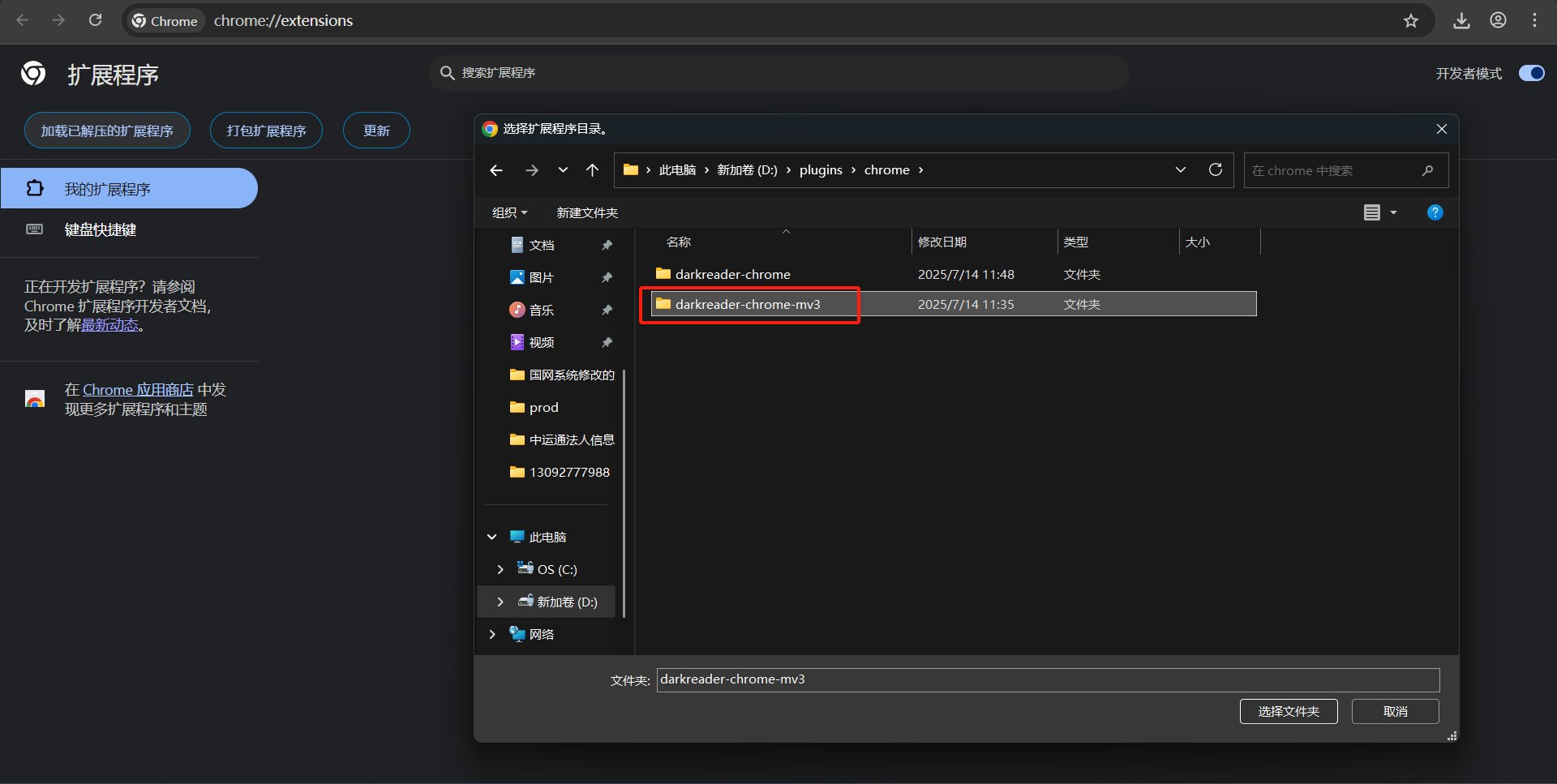1557x784 pixels.
Task: Click Load unpacked extension button
Action: pyautogui.click(x=107, y=131)
